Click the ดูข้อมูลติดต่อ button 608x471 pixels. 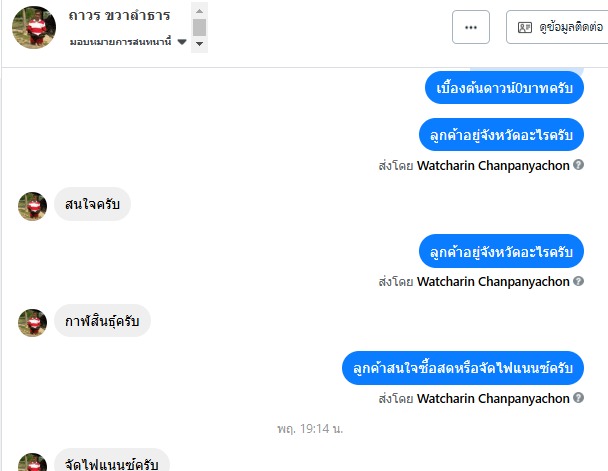[x=557, y=27]
